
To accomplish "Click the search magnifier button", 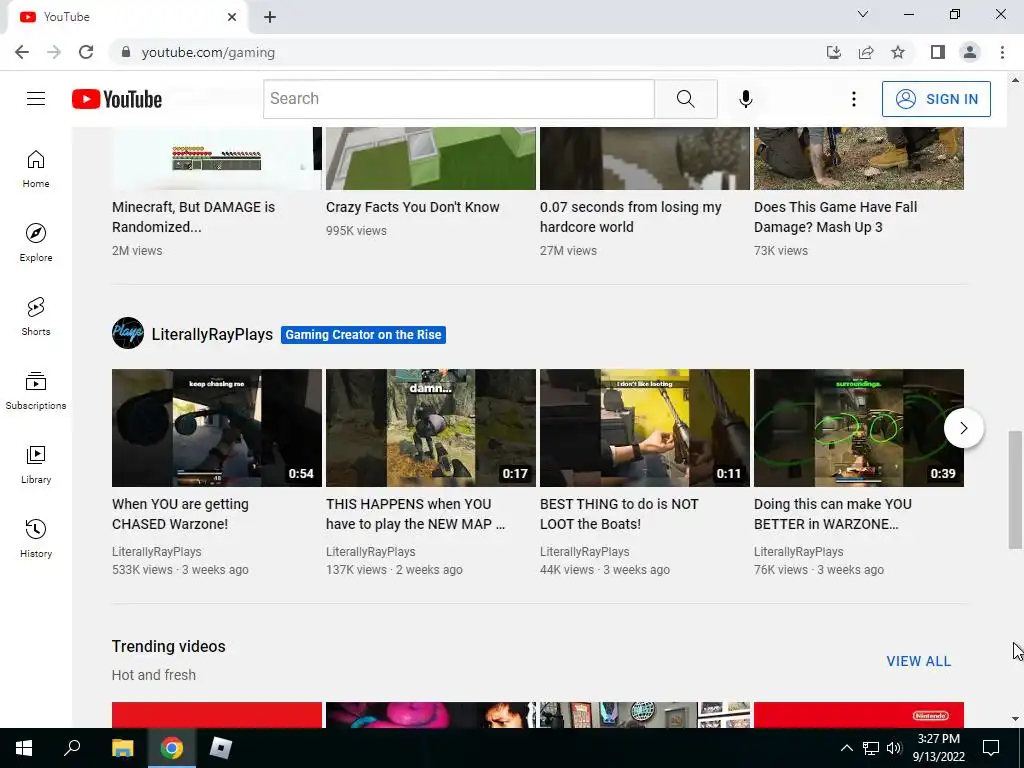I will pyautogui.click(x=686, y=99).
